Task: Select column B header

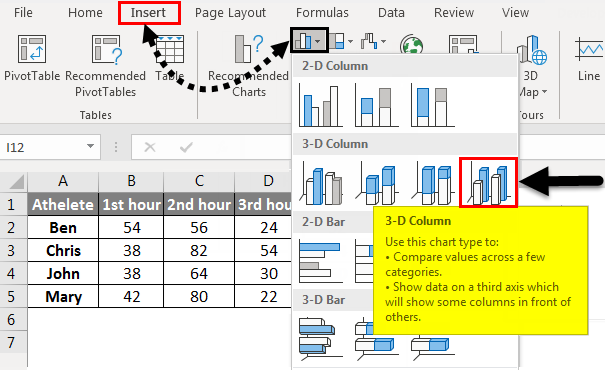Action: click(x=131, y=181)
